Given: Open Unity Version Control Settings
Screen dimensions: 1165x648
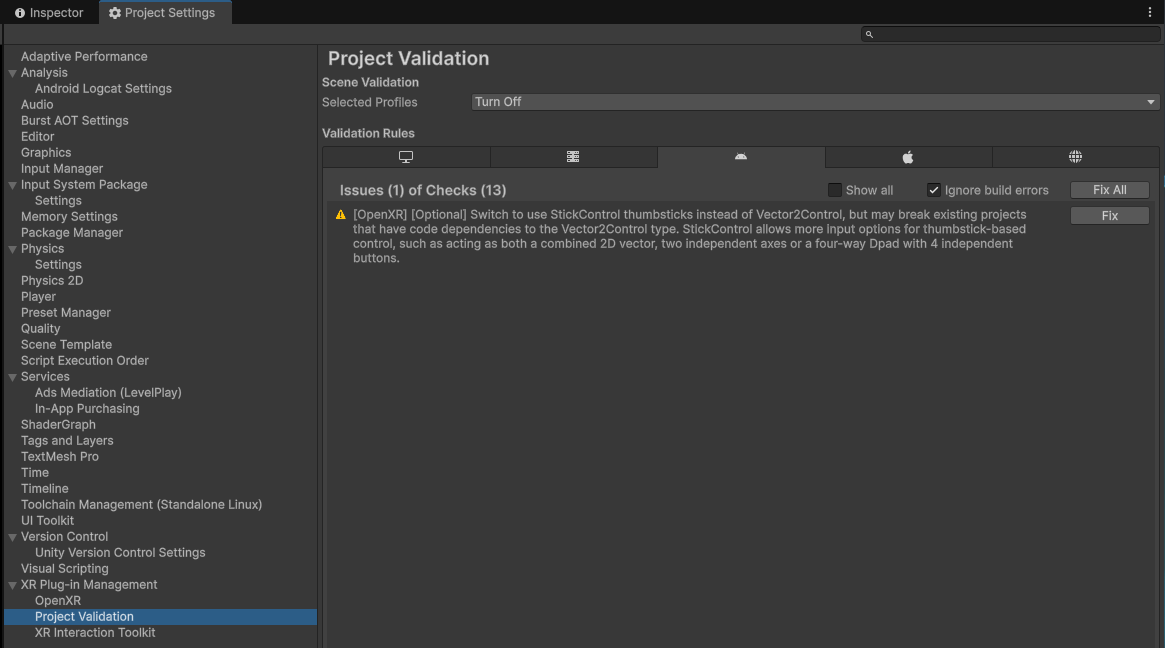Looking at the screenshot, I should [120, 553].
